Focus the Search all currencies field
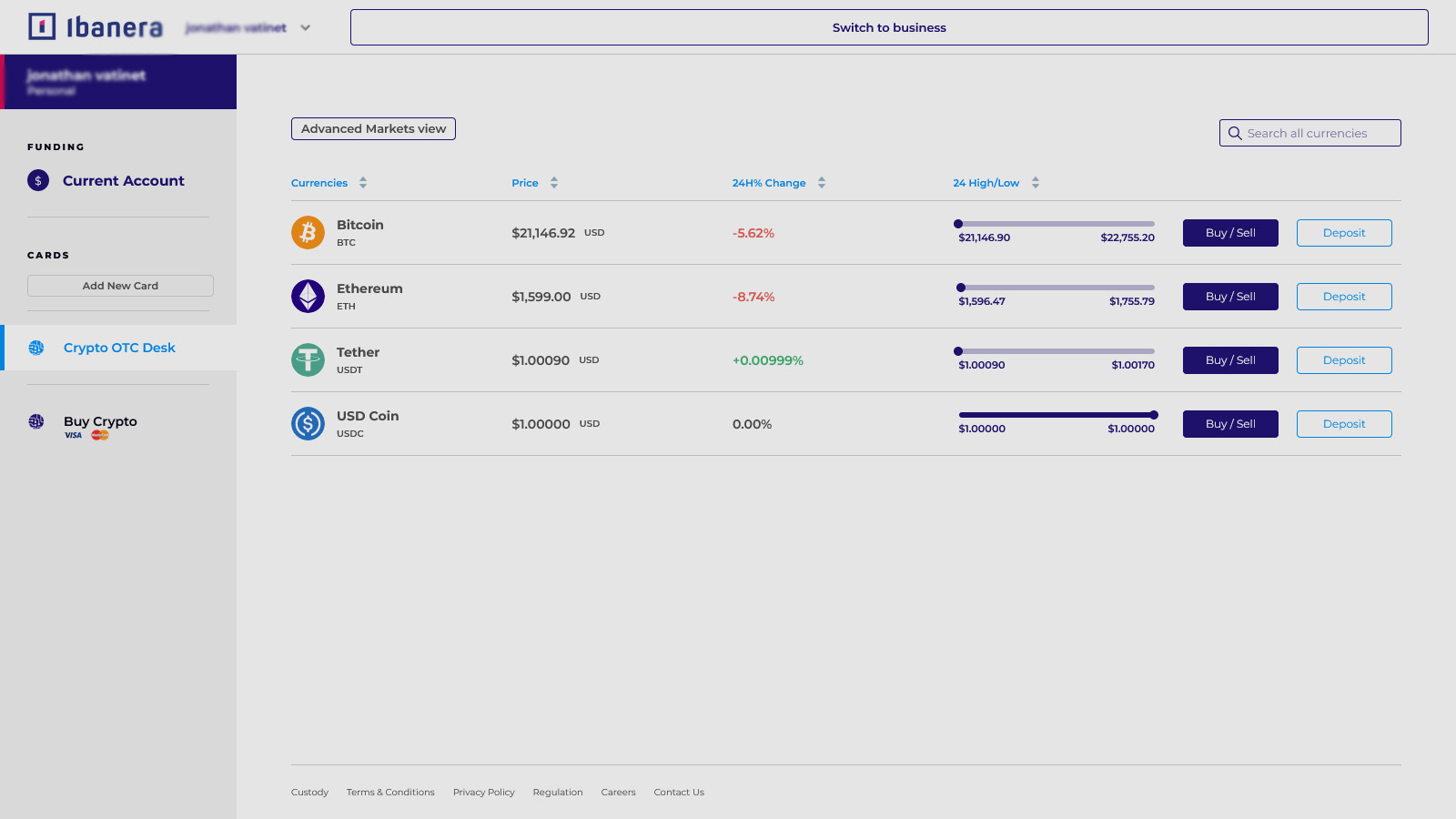 click(1310, 133)
